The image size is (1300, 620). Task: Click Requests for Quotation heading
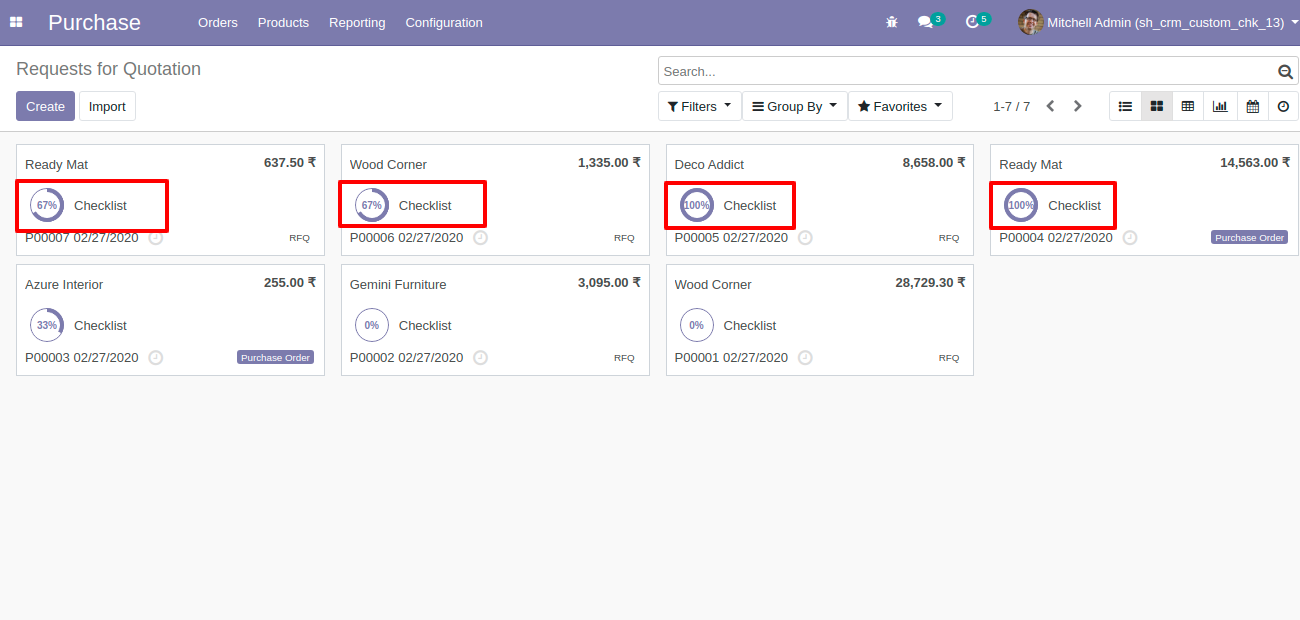108,69
